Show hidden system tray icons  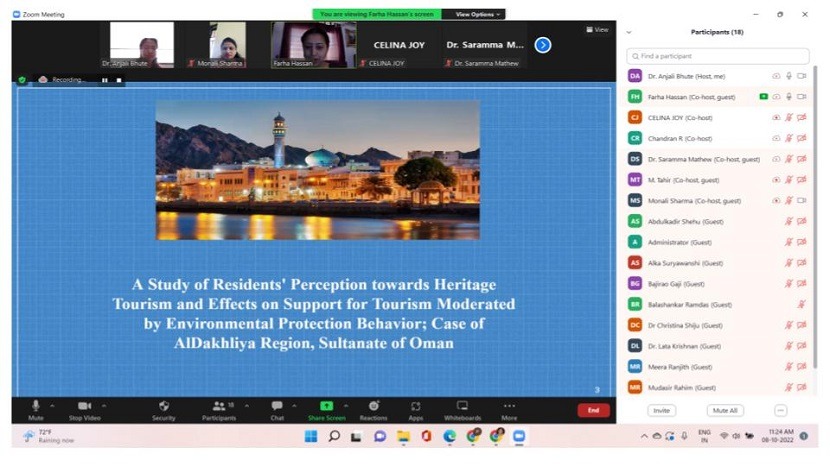tap(644, 436)
